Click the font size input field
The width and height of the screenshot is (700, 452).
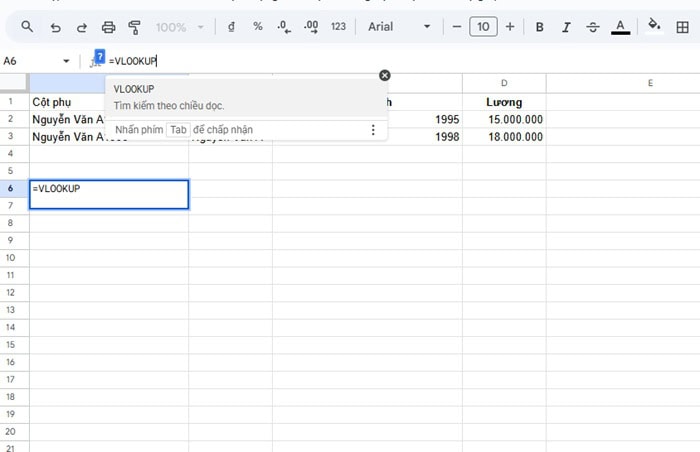pyautogui.click(x=483, y=27)
